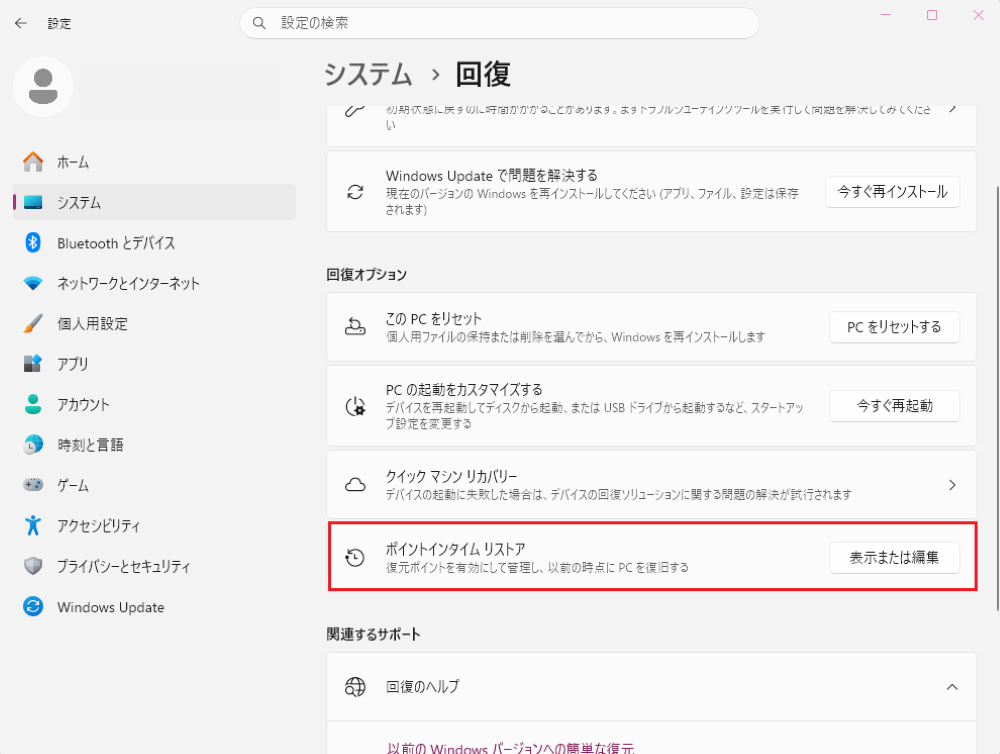
Task: Click the 個人用設定 paintbrush icon
Action: coord(33,323)
